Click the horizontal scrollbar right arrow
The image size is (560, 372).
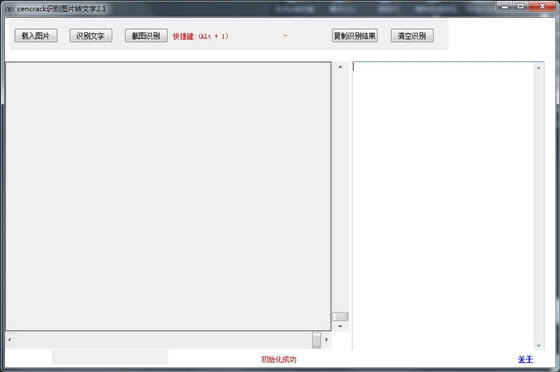(x=326, y=340)
